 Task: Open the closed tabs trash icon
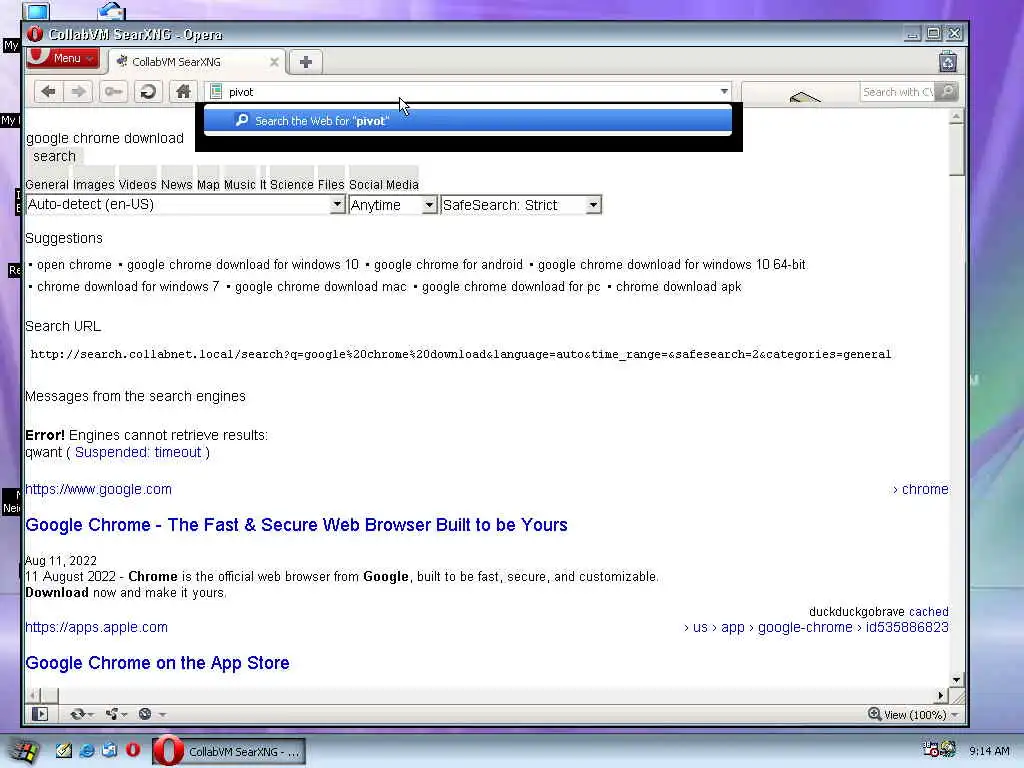coord(948,62)
